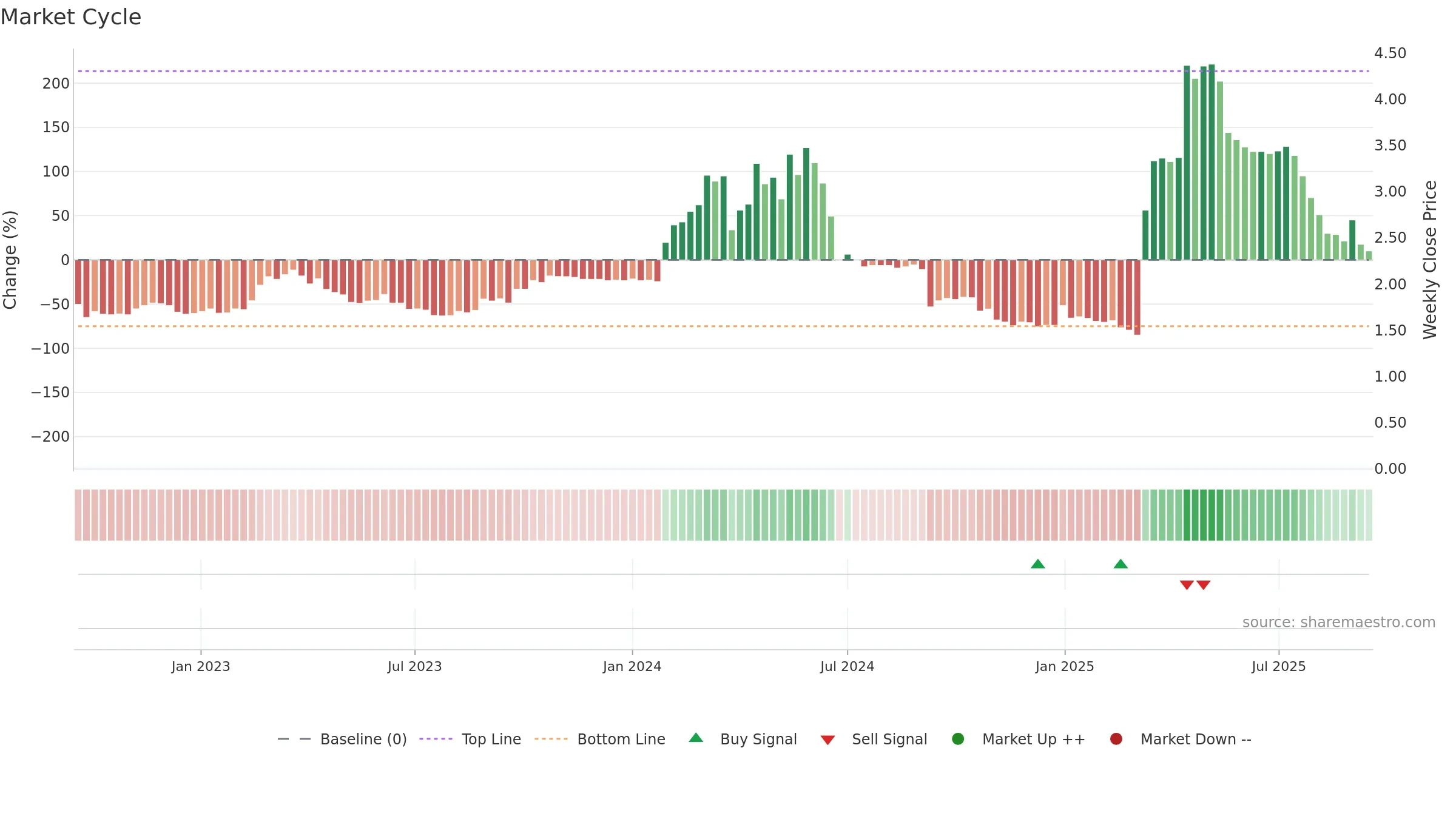Click the Market Down -- legend label
Image resolution: width=1456 pixels, height=819 pixels.
(1196, 740)
